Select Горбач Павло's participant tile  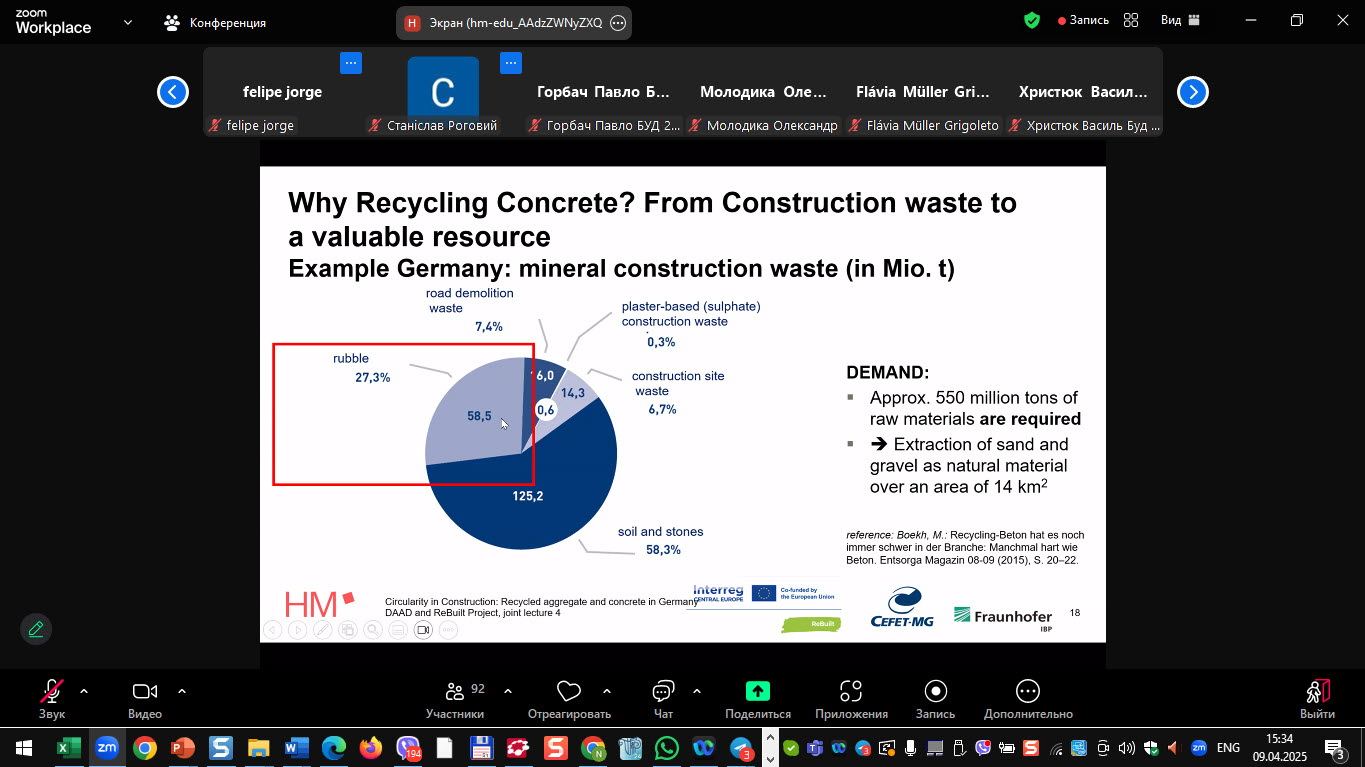603,92
